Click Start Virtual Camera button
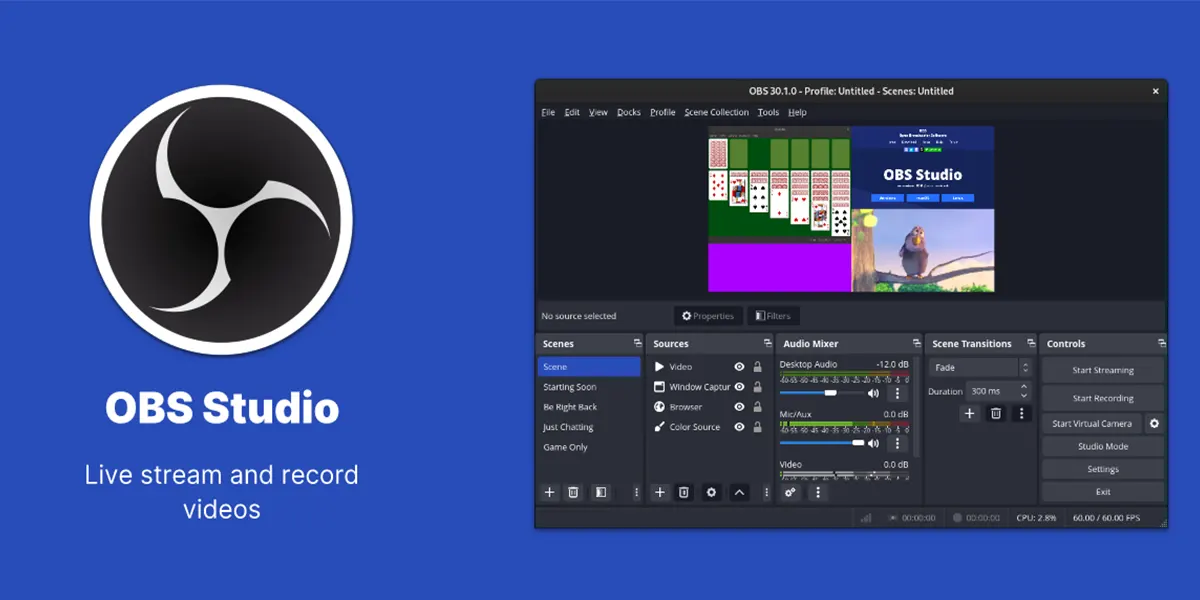The height and width of the screenshot is (600, 1200). click(x=1092, y=424)
